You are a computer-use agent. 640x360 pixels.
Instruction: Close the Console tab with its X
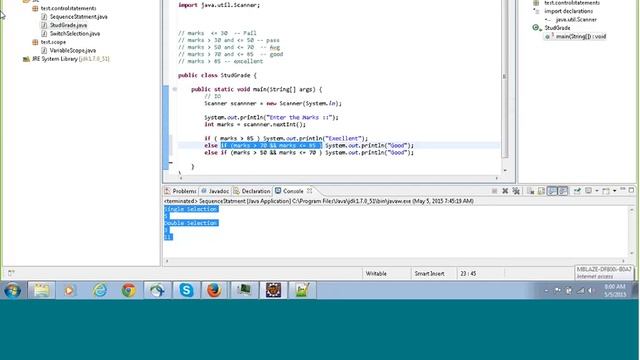pos(309,191)
